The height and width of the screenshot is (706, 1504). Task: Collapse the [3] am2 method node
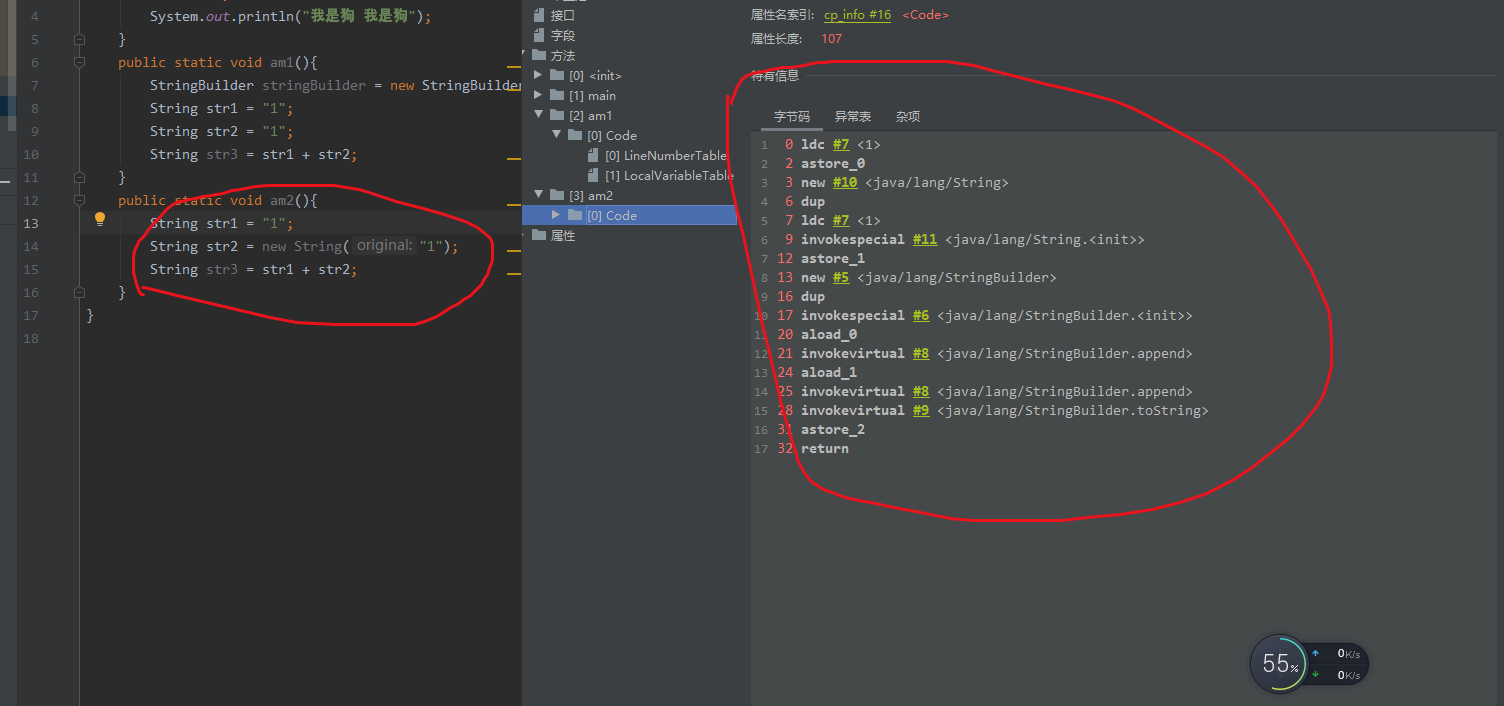[x=538, y=195]
